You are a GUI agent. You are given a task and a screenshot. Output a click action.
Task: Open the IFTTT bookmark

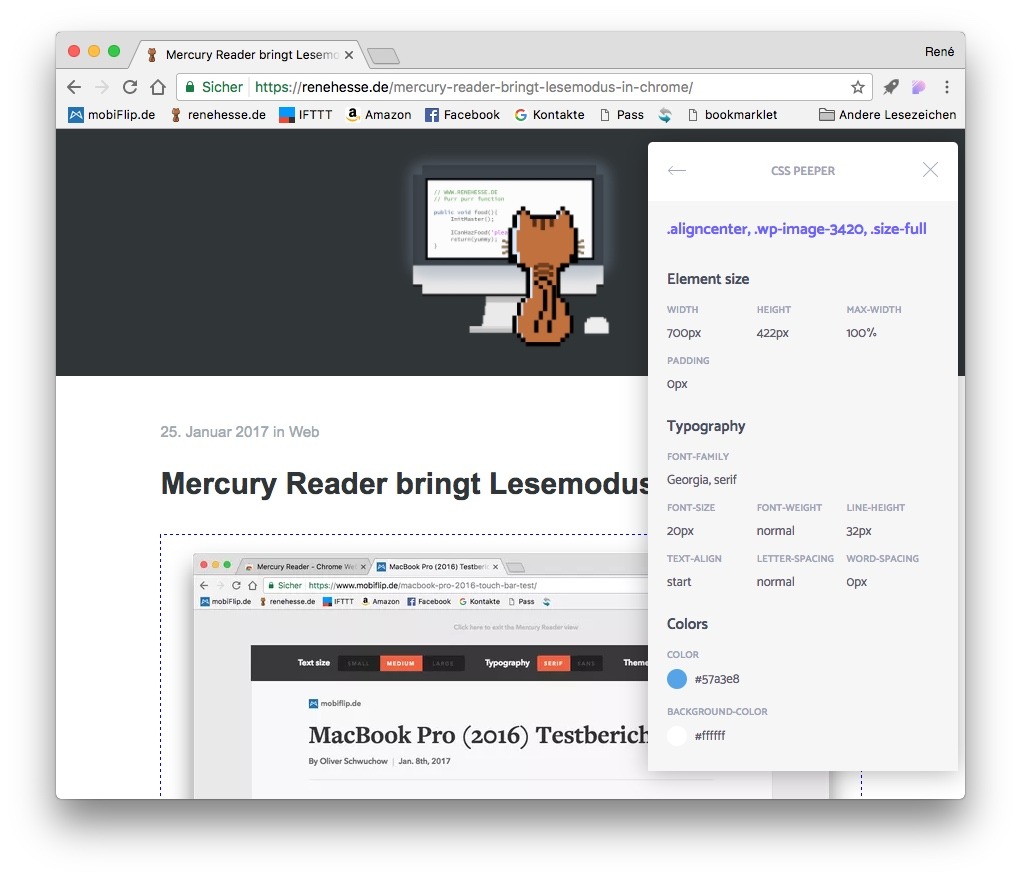tap(305, 115)
